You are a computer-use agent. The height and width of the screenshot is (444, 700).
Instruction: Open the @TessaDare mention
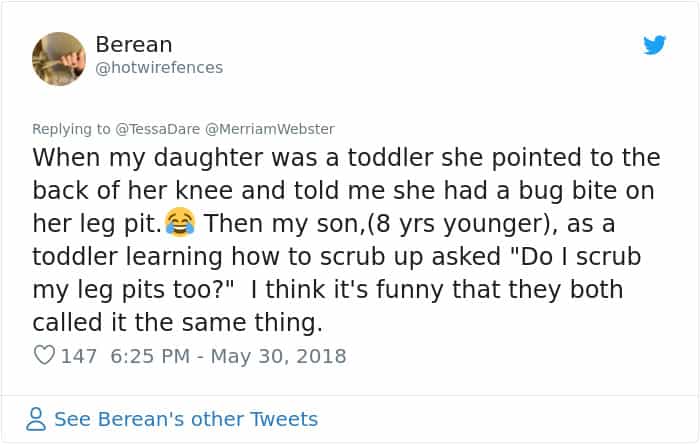pyautogui.click(x=155, y=129)
